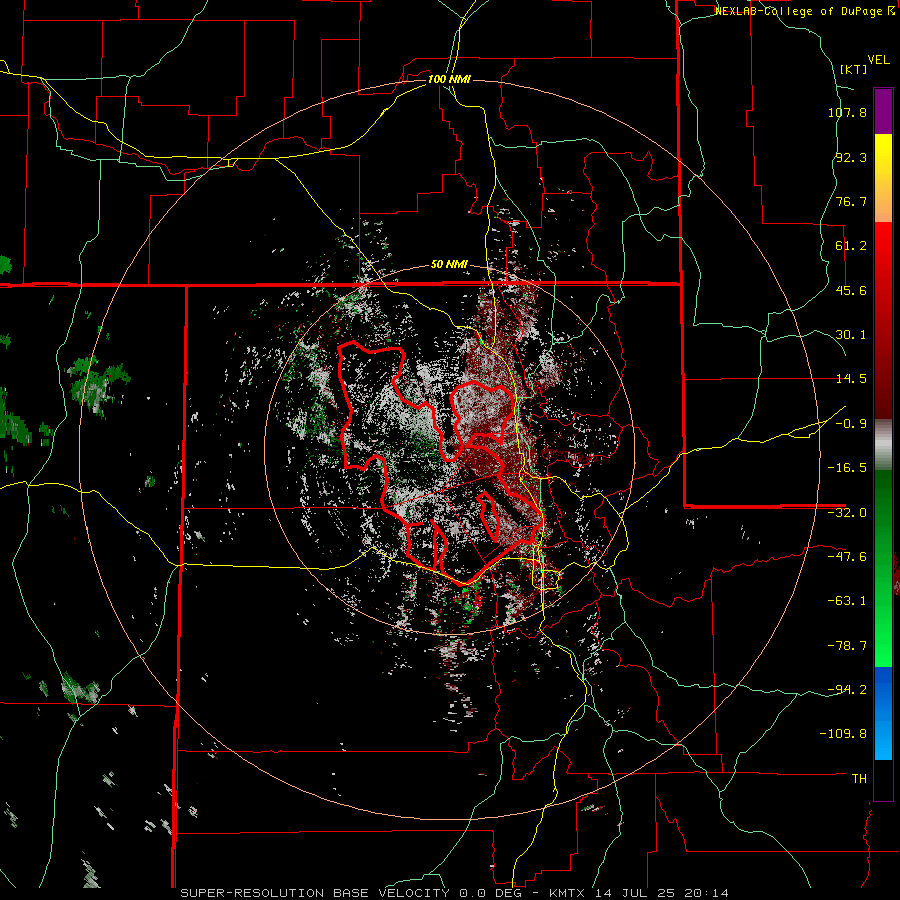Click the 107.8 velocity scale value
Image resolution: width=900 pixels, height=900 pixels.
[x=847, y=112]
